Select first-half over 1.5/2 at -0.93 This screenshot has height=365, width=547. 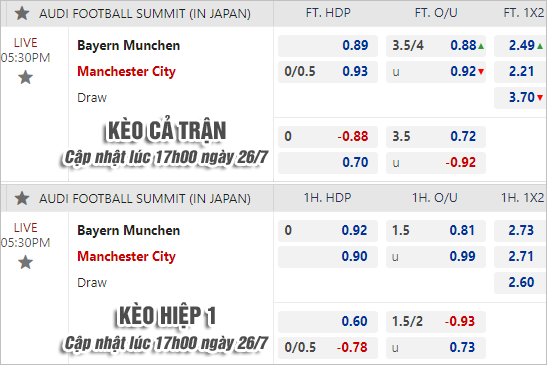coord(436,322)
